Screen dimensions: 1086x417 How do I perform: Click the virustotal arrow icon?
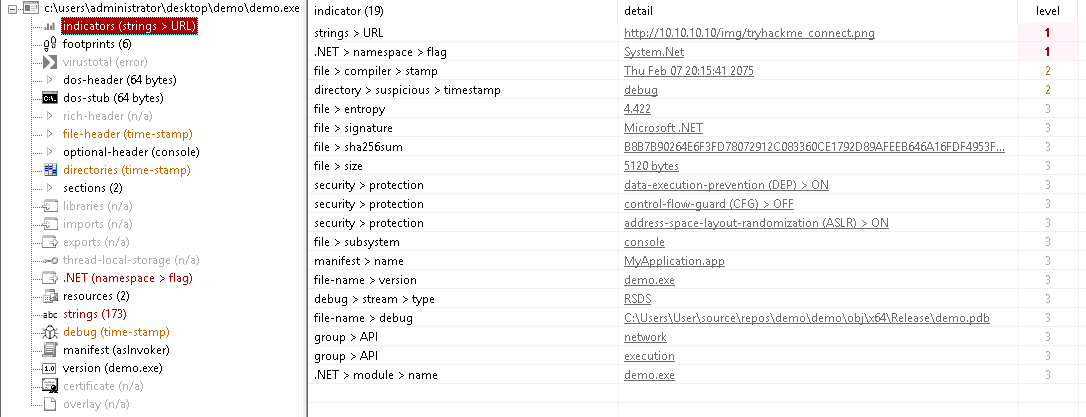point(49,62)
